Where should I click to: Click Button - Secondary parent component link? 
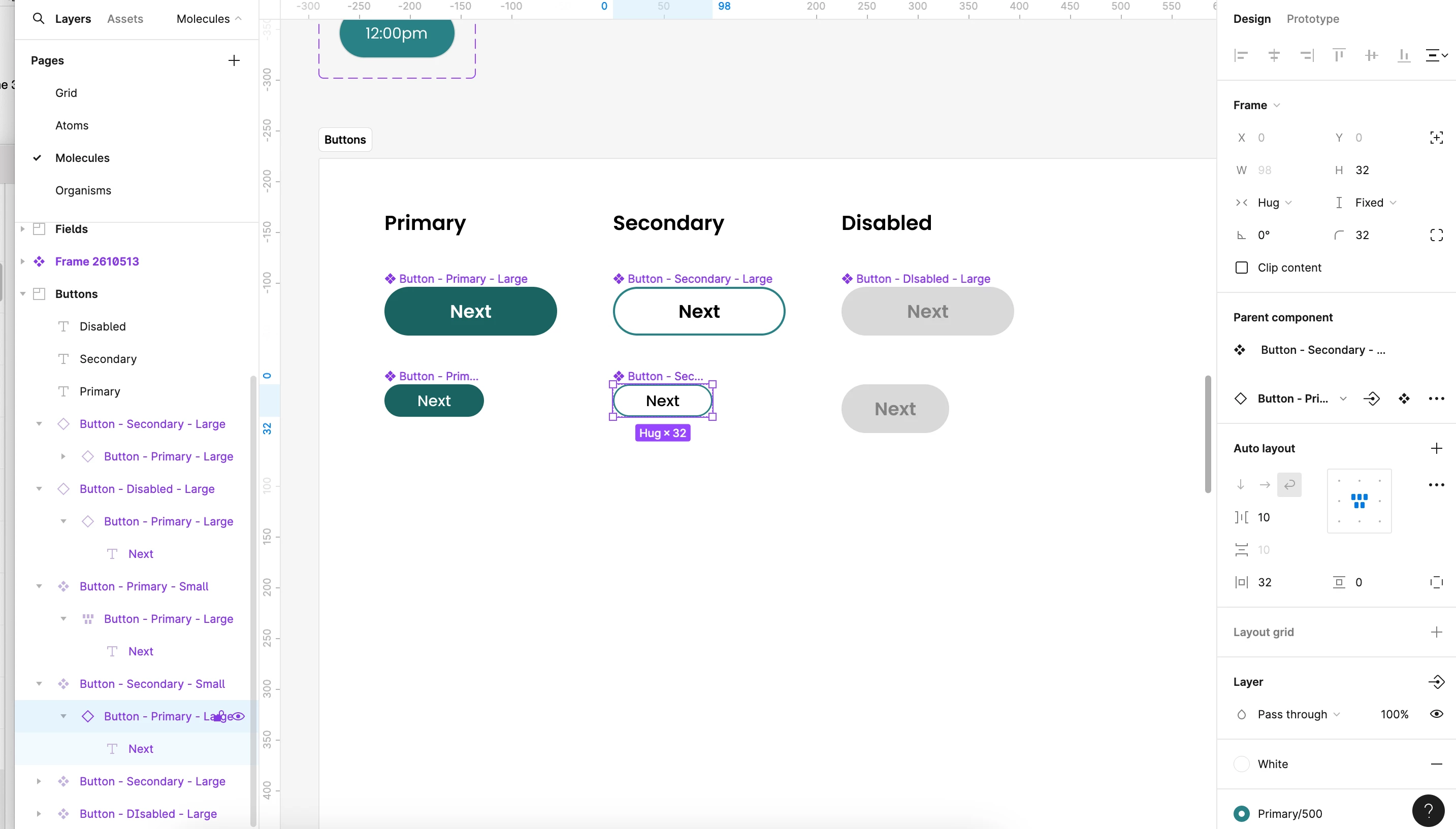click(1323, 350)
